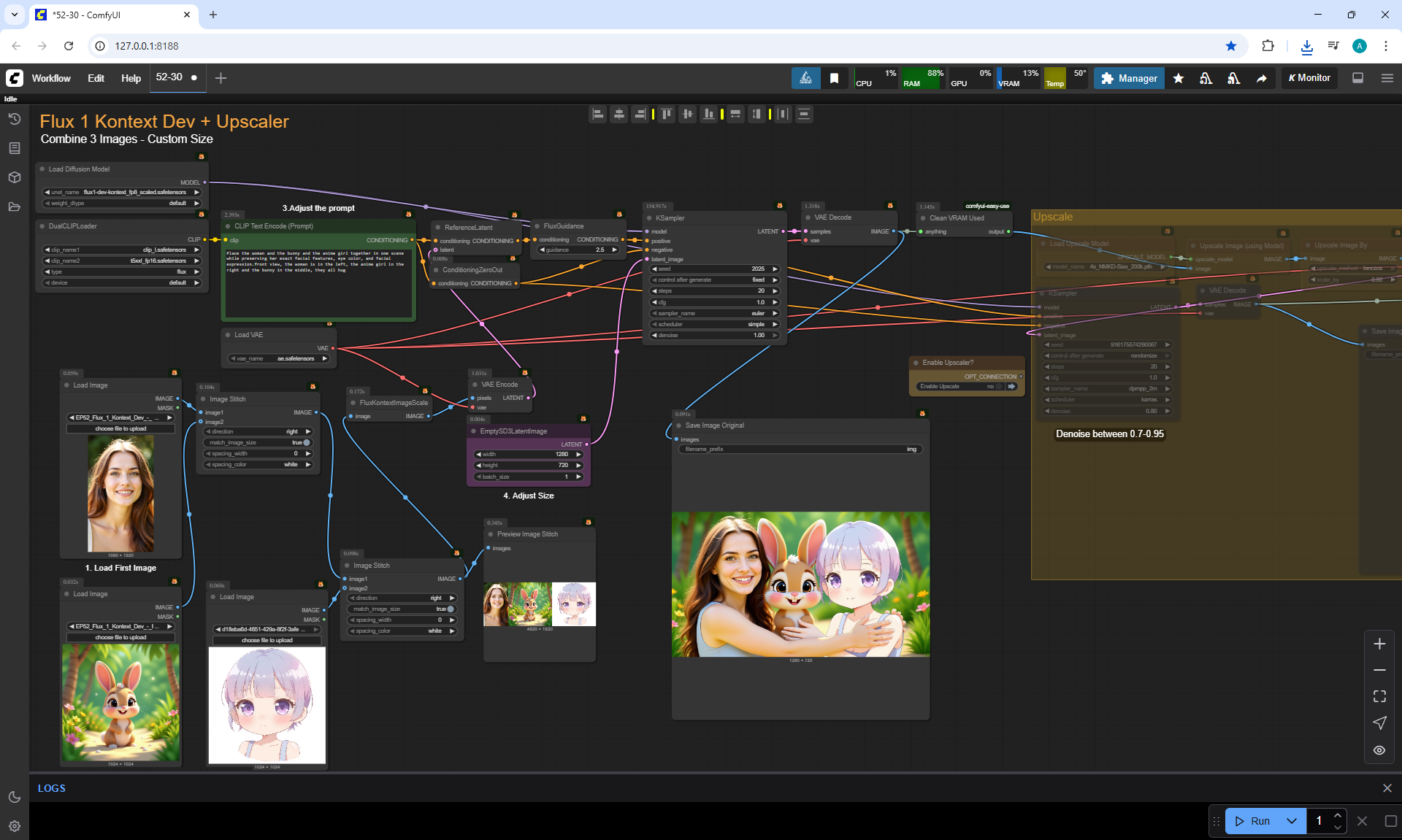Open the model library cube icon

pos(14,177)
